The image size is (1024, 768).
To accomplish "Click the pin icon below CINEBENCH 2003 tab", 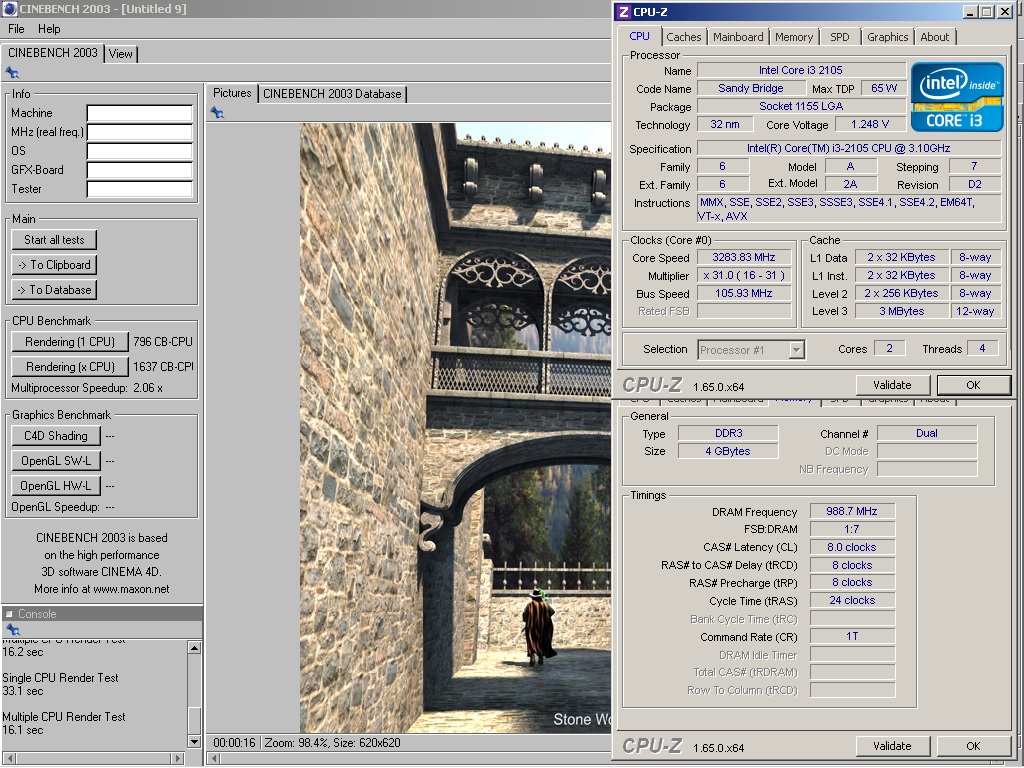I will coord(12,72).
